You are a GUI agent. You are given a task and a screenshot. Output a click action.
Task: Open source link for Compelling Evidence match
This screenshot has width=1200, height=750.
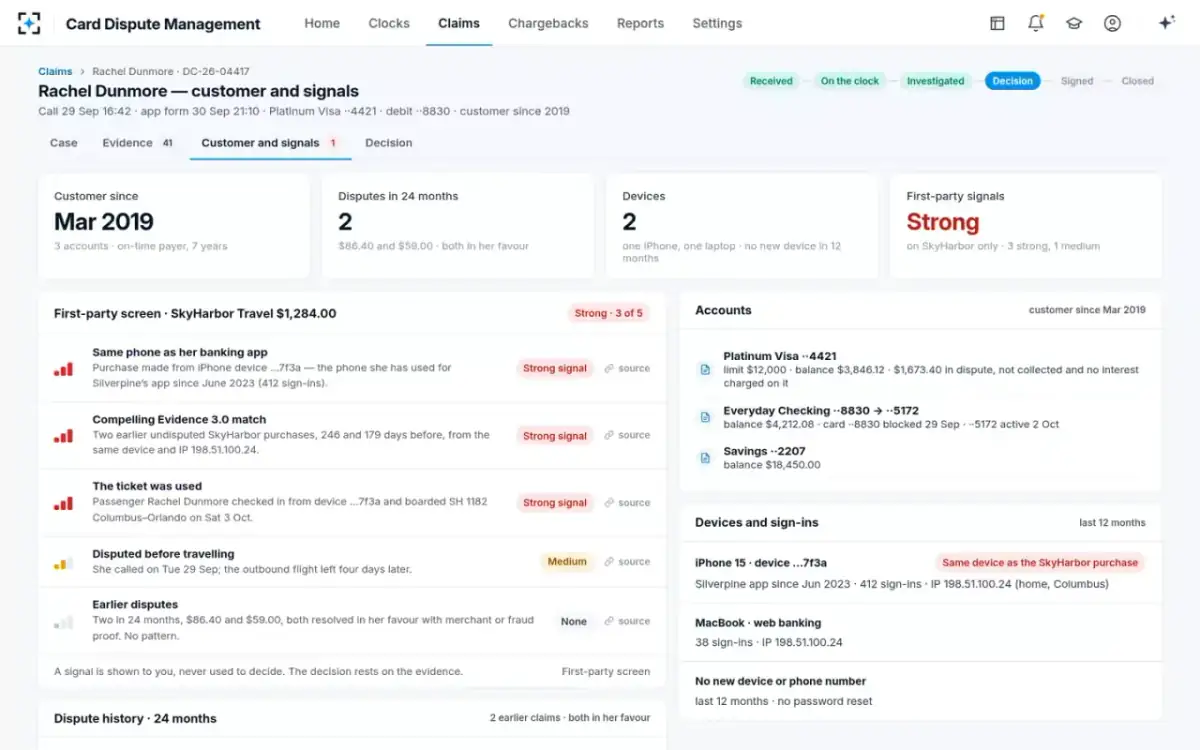627,435
